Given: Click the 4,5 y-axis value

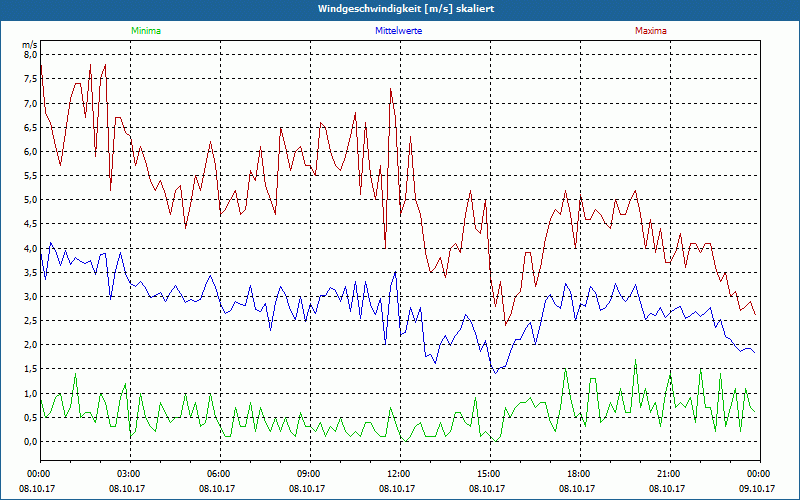Looking at the screenshot, I should coord(31,223).
